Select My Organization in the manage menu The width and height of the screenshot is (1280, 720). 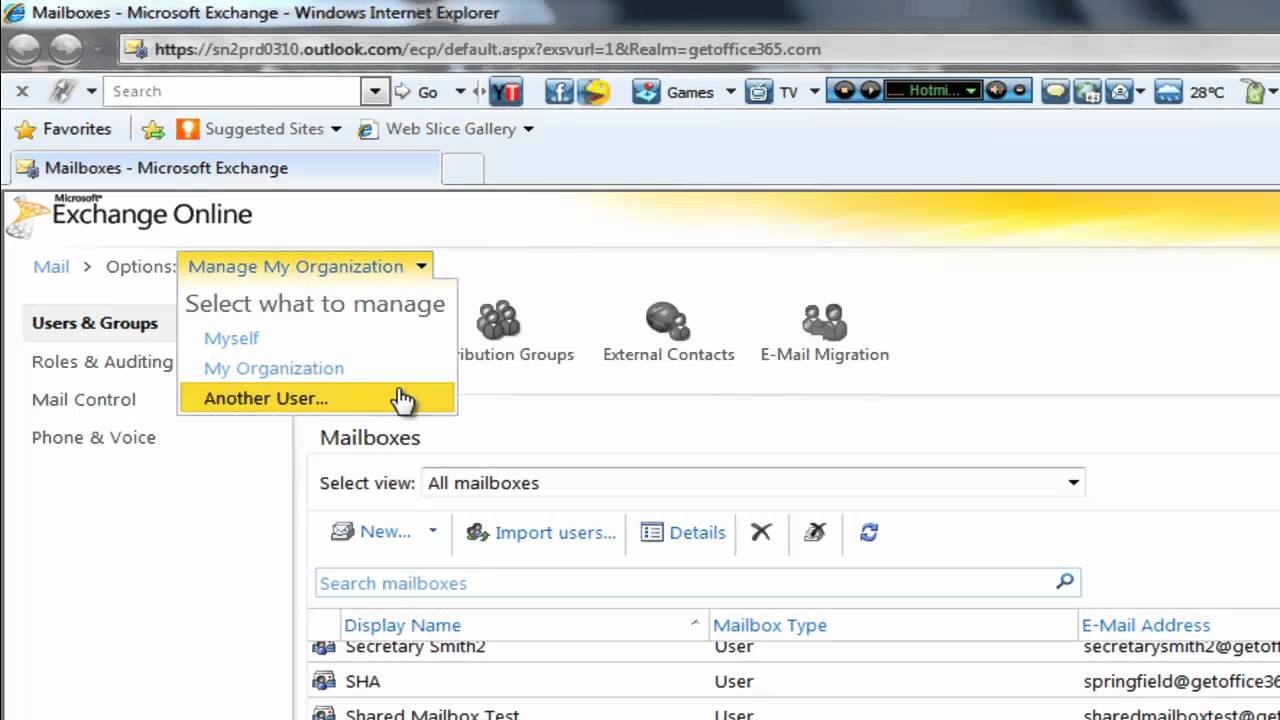point(274,368)
